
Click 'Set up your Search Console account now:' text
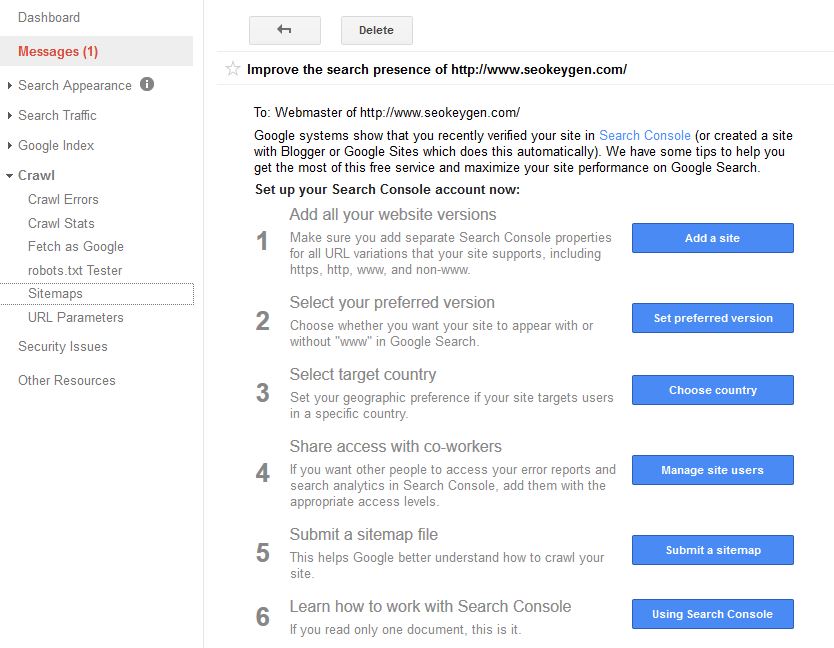(387, 190)
